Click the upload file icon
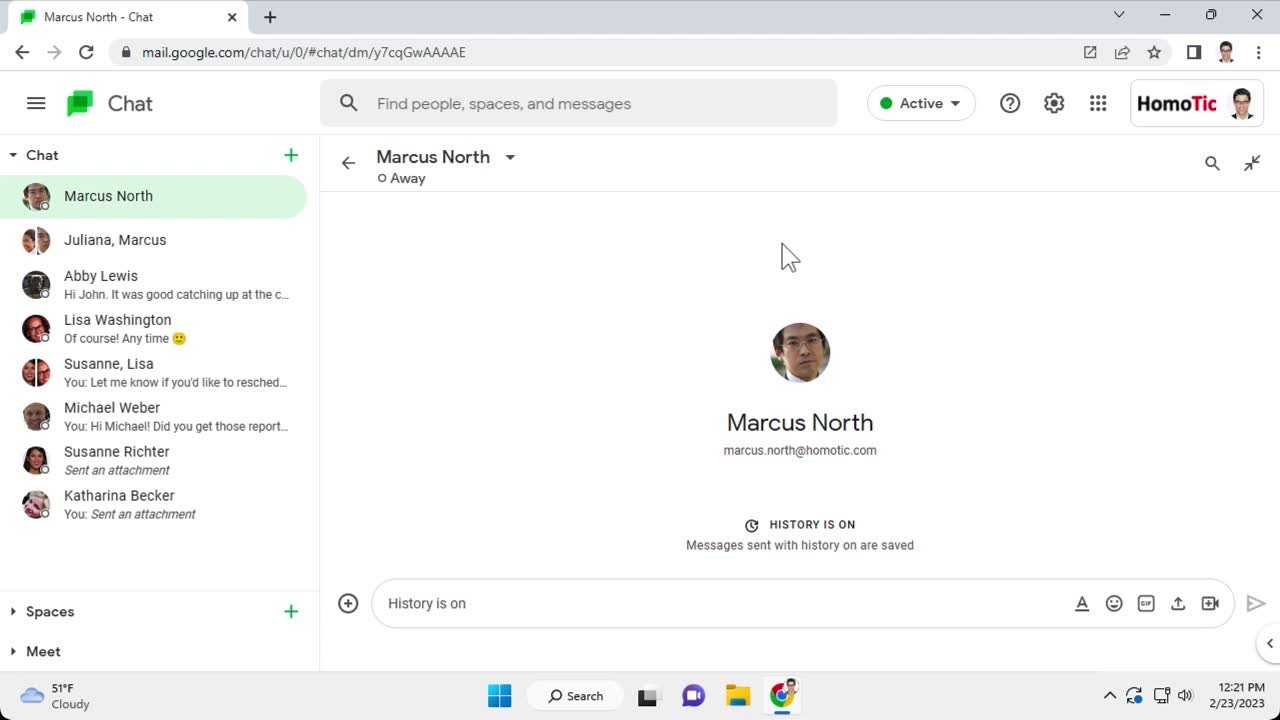The height and width of the screenshot is (720, 1280). (1178, 603)
